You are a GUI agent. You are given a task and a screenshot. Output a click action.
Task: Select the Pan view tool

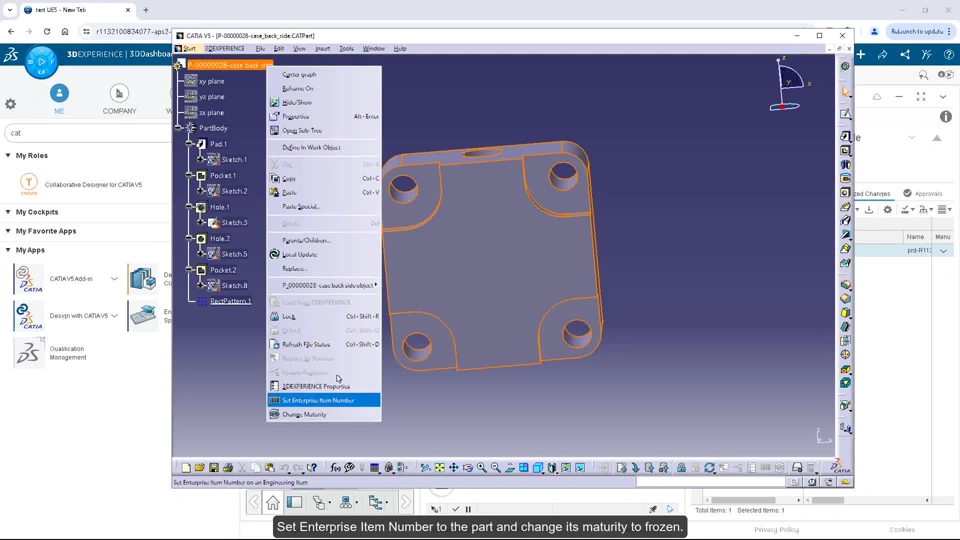(454, 468)
